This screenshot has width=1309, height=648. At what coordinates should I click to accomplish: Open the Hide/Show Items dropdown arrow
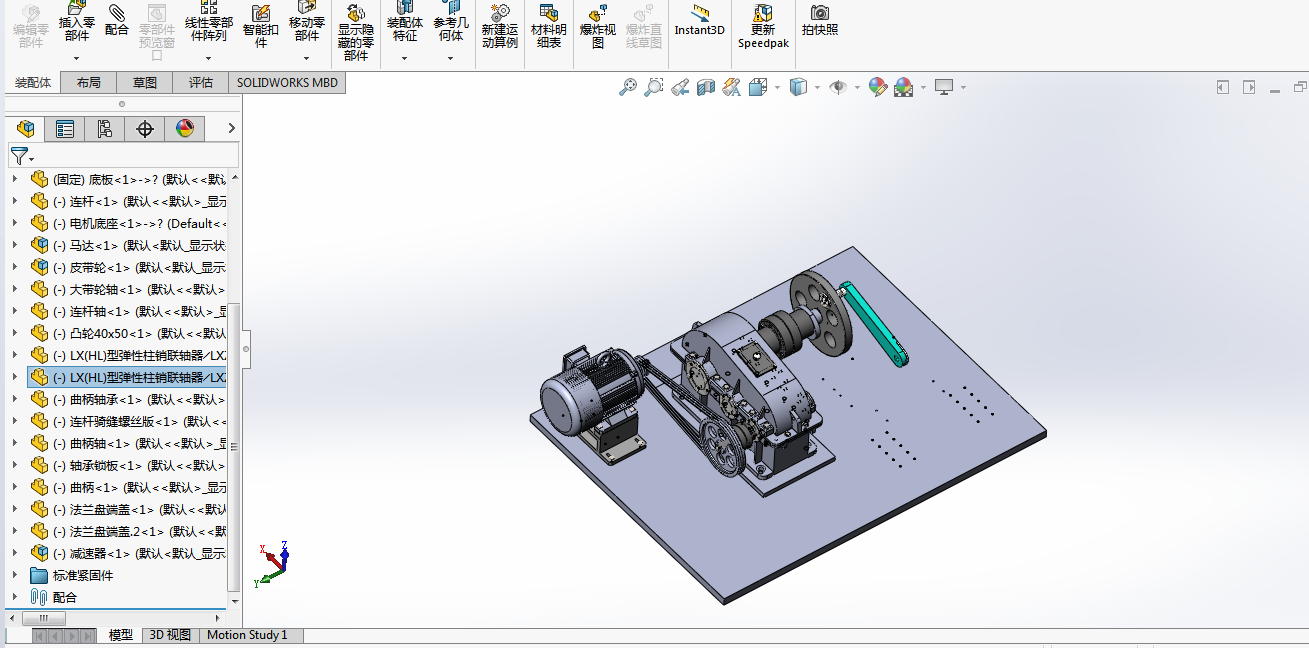tap(857, 88)
